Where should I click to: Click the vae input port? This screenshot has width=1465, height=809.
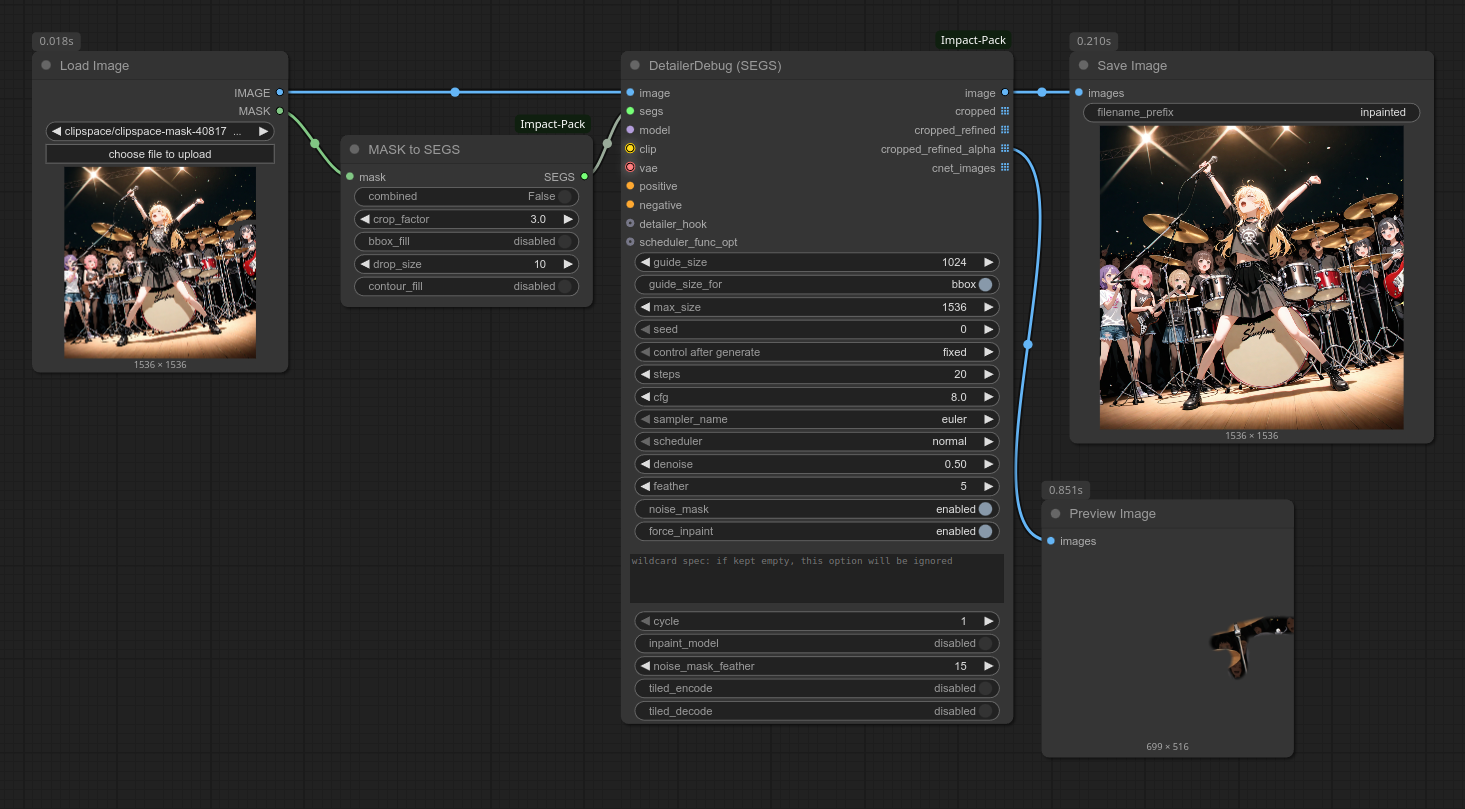click(630, 167)
